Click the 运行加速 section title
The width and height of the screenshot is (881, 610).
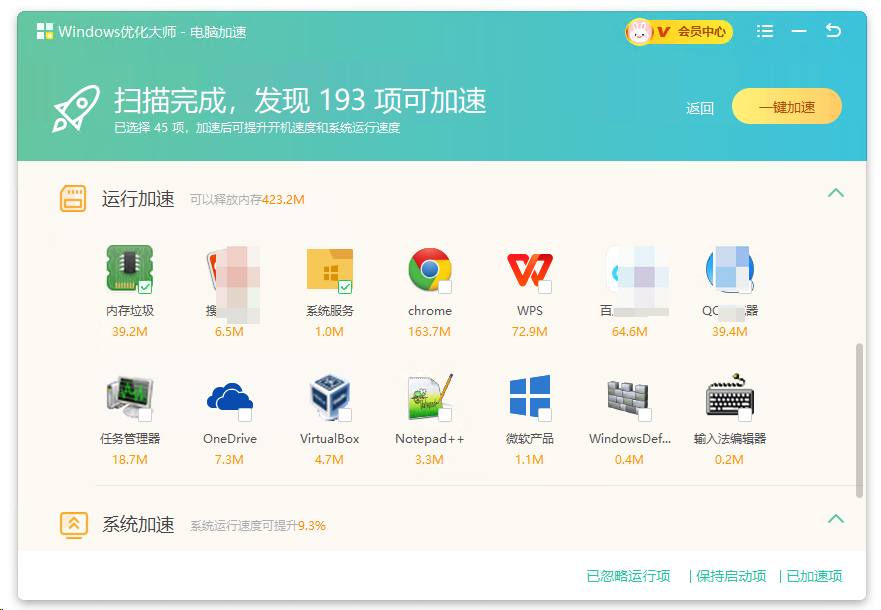pos(138,199)
